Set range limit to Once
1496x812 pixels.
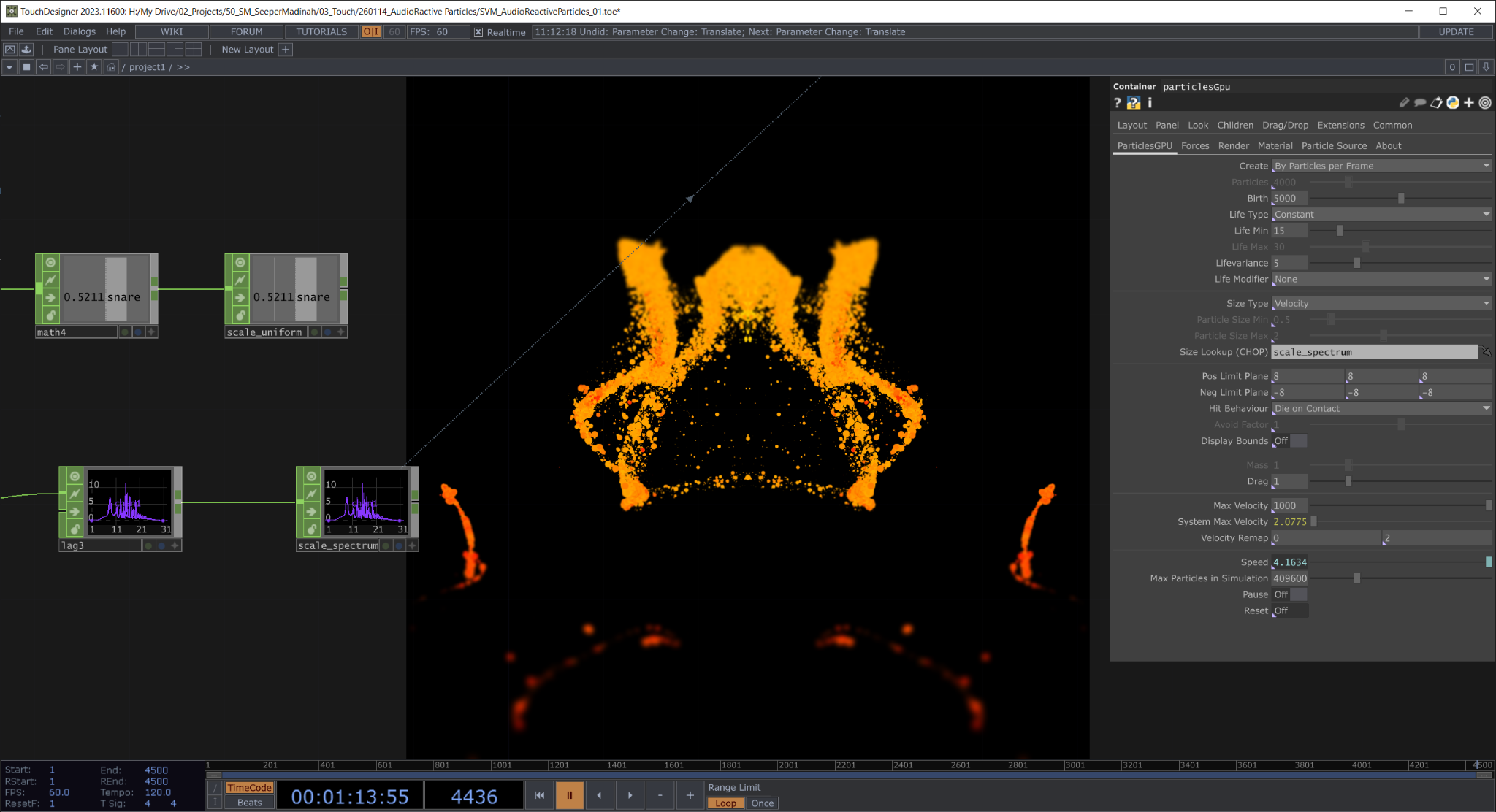pos(762,803)
